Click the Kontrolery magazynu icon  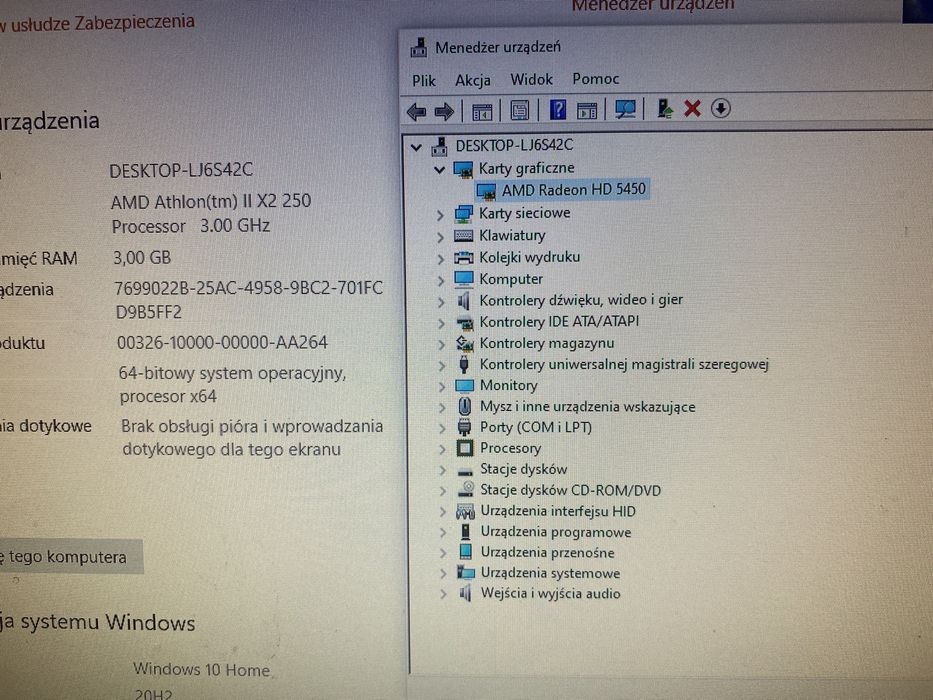point(464,343)
